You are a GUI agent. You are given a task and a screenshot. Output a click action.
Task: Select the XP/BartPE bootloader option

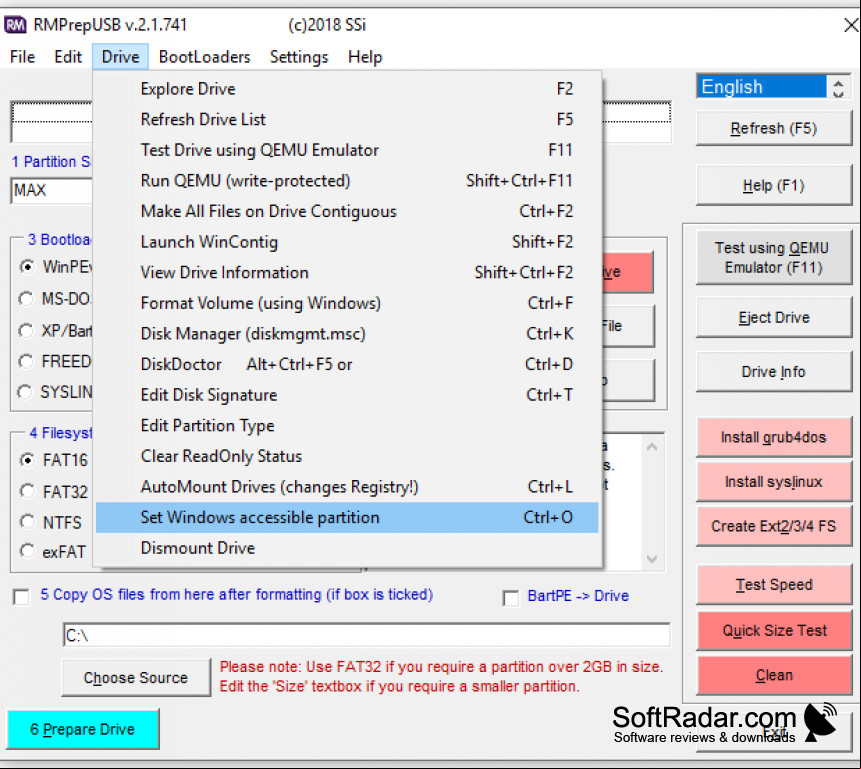coord(26,331)
